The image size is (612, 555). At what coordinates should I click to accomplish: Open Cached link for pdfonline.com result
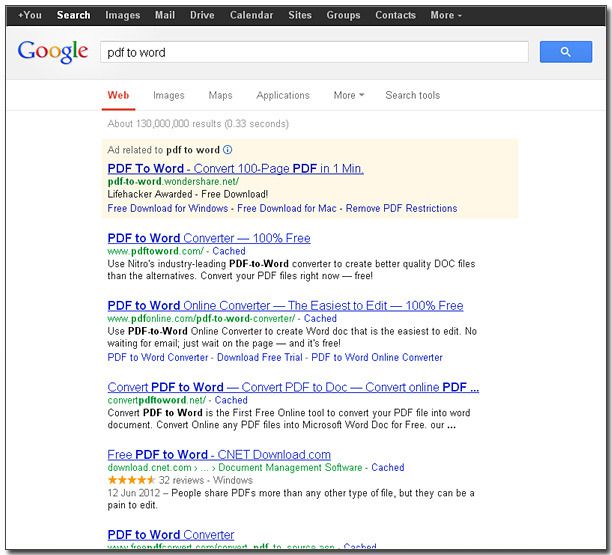click(320, 318)
